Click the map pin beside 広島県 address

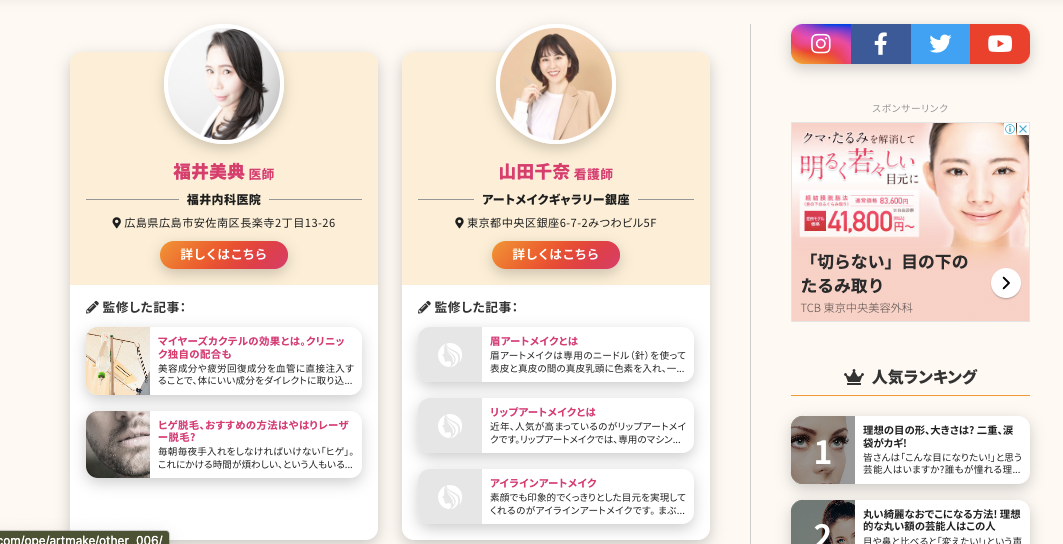click(x=117, y=222)
